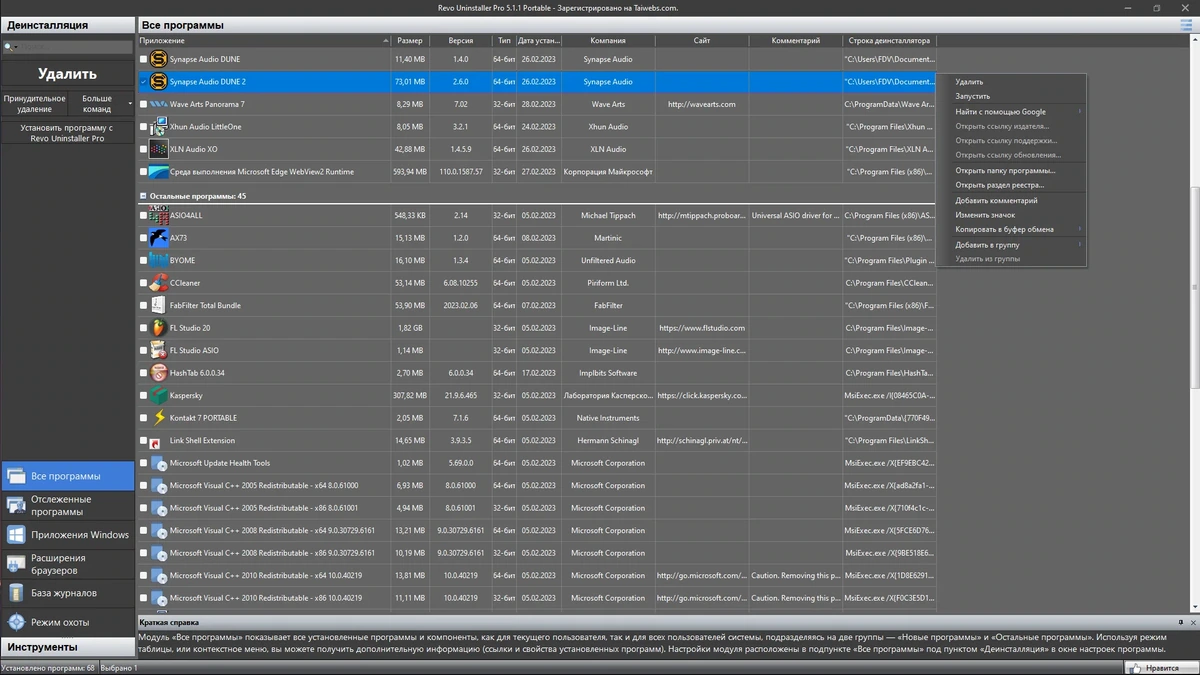Click the Edge WebView2 Runtime icon

(158, 172)
